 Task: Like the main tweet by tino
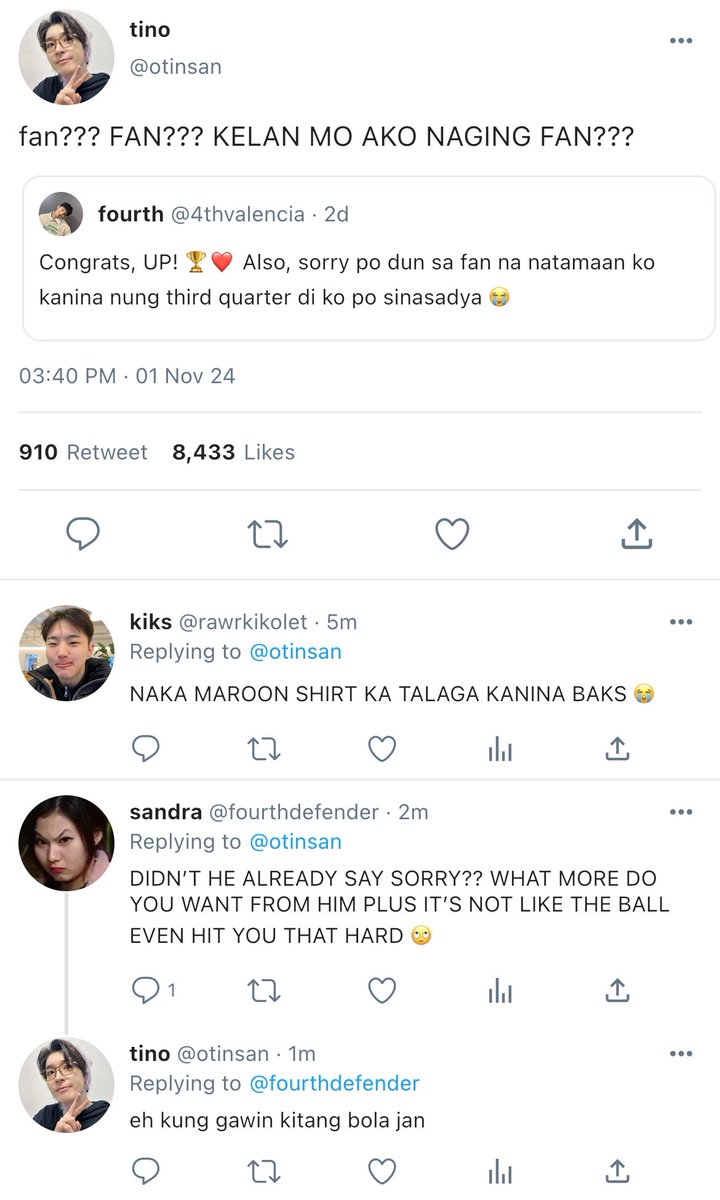452,535
